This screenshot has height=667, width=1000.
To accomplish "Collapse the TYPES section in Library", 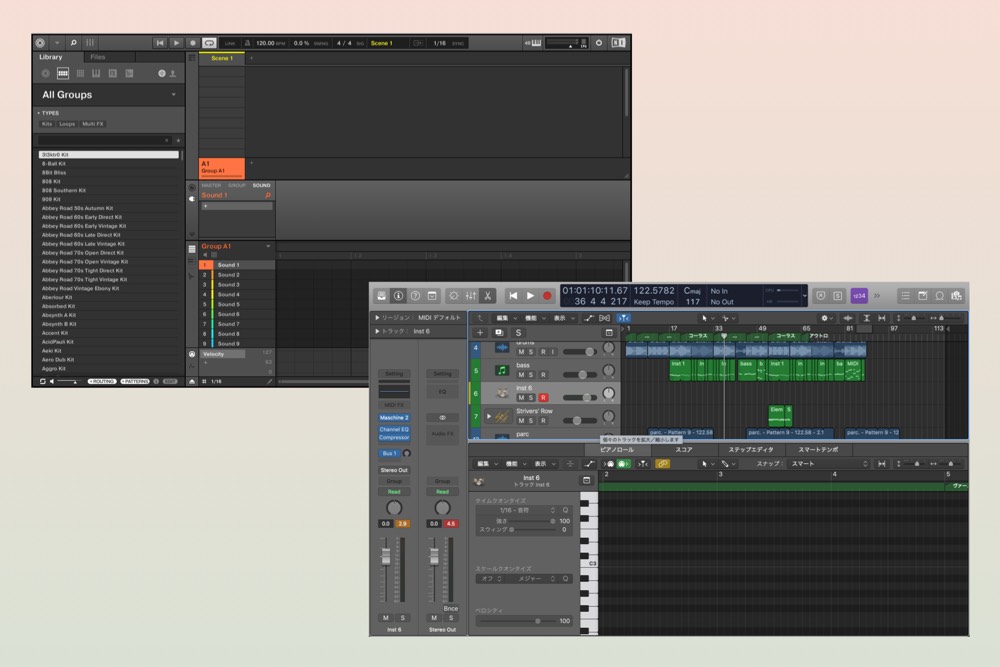I will tap(38, 113).
